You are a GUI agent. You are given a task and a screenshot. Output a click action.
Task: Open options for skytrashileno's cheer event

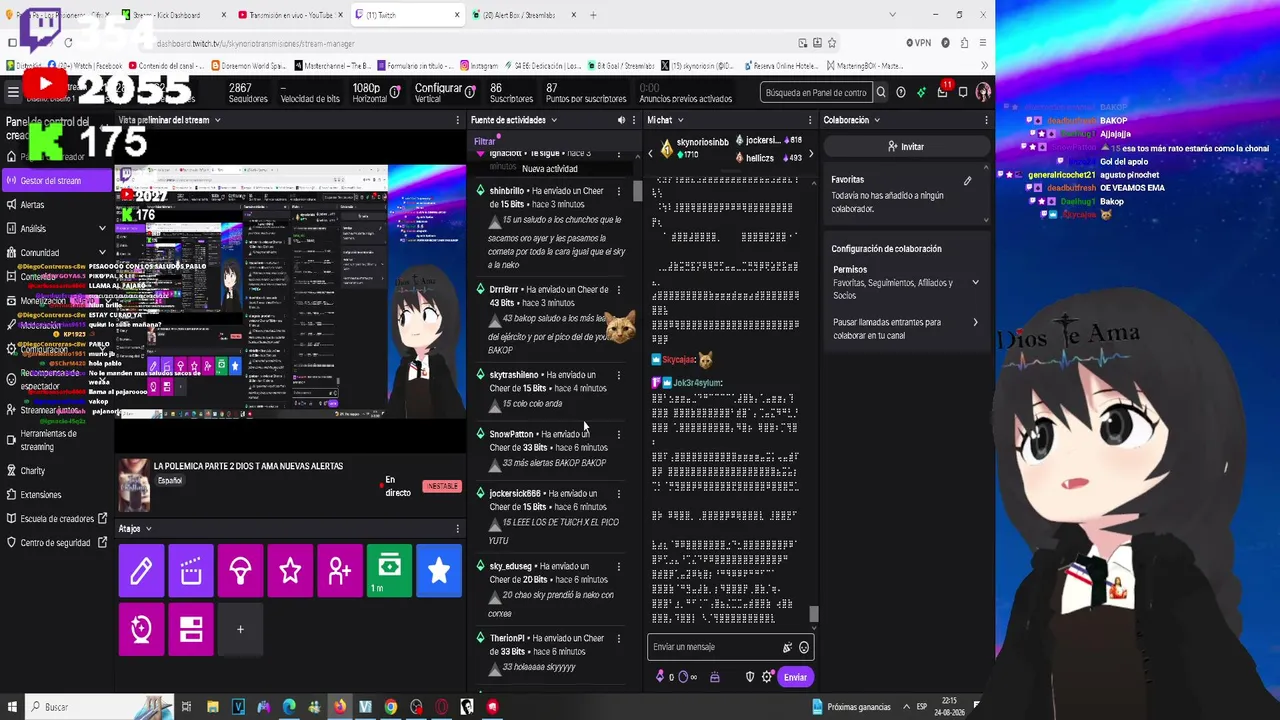(618, 375)
